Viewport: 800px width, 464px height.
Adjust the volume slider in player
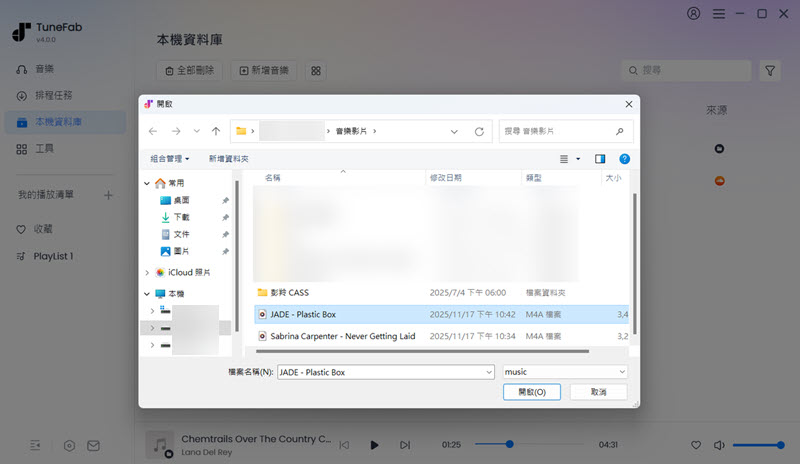[x=758, y=445]
